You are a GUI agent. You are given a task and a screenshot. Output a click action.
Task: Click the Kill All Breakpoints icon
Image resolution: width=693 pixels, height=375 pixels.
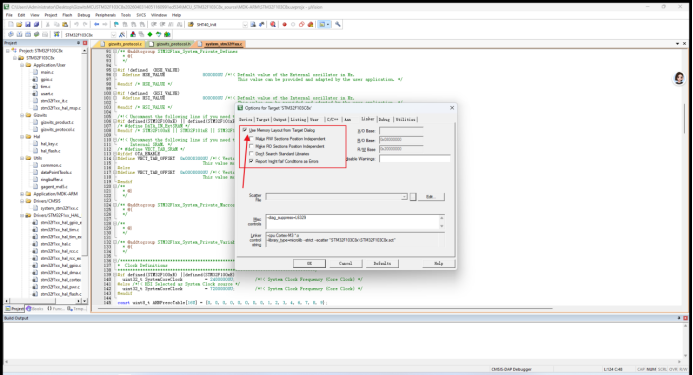click(x=310, y=24)
